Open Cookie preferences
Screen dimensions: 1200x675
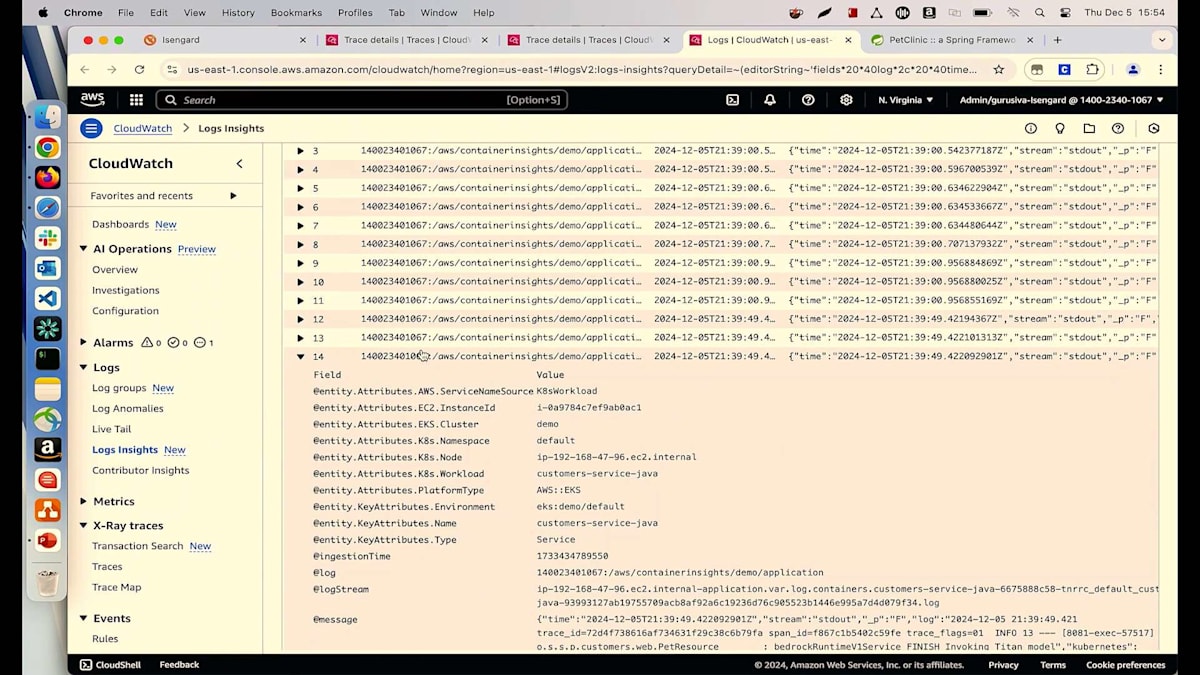click(1125, 664)
